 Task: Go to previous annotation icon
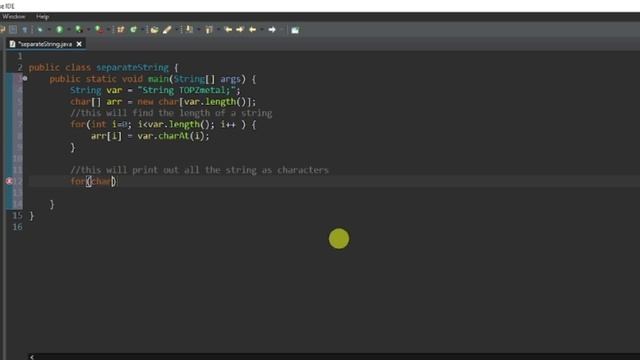pos(209,29)
